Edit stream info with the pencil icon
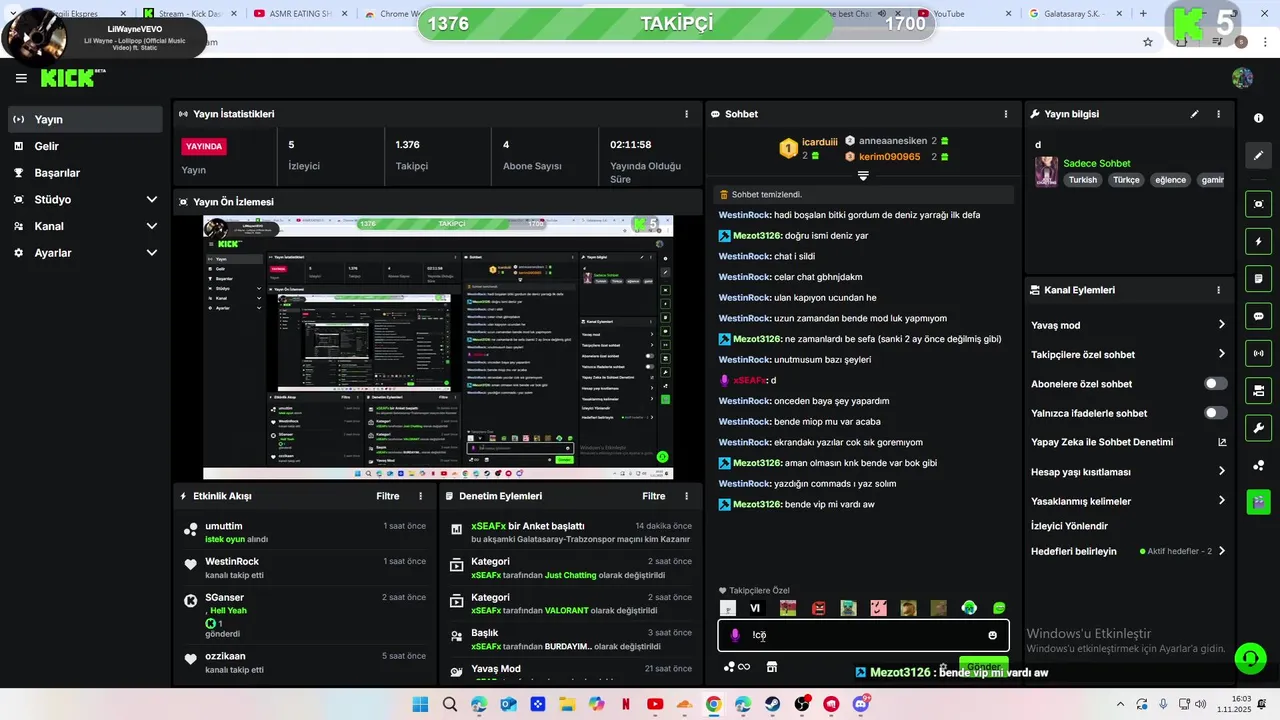Image resolution: width=1280 pixels, height=720 pixels. [x=1194, y=114]
